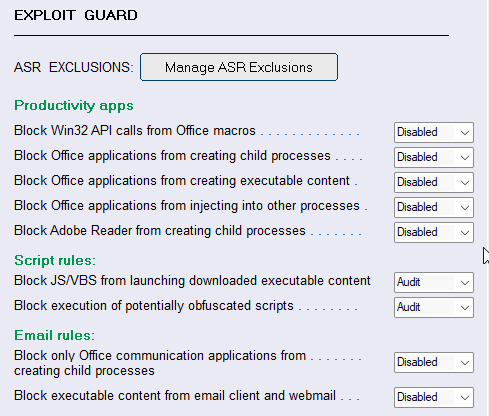Open Manage ASR Exclusions dialog

click(239, 67)
